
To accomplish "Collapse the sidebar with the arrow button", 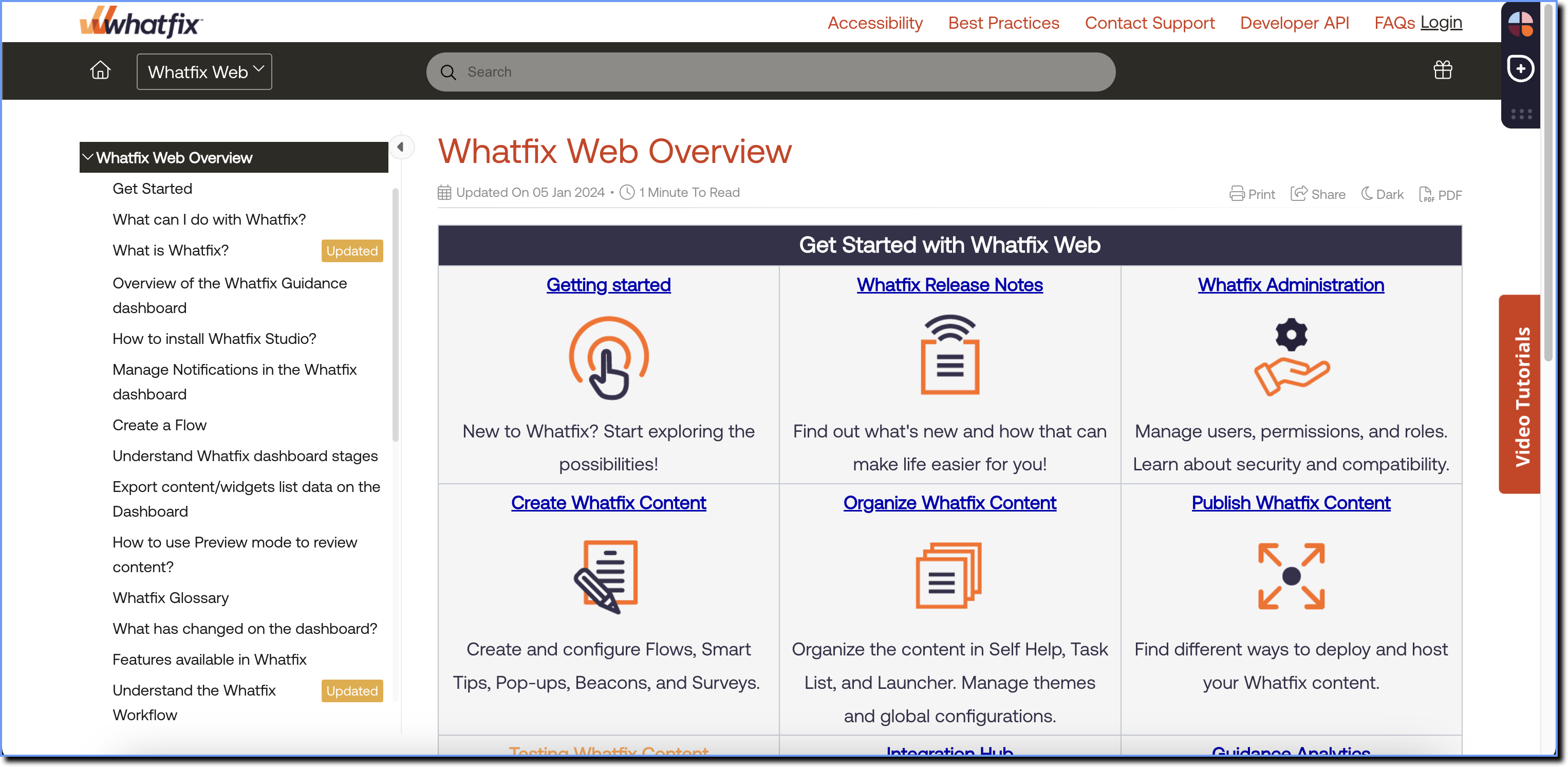I will coord(401,147).
